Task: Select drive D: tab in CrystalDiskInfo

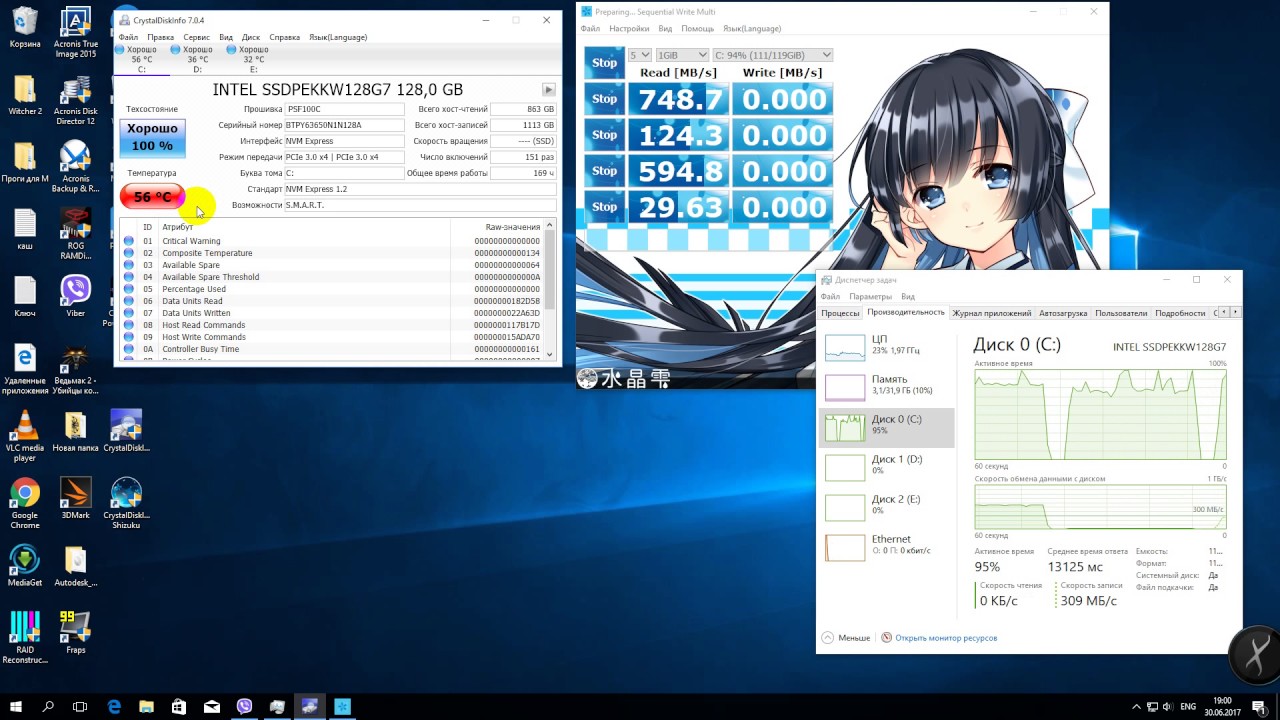Action: click(x=197, y=59)
